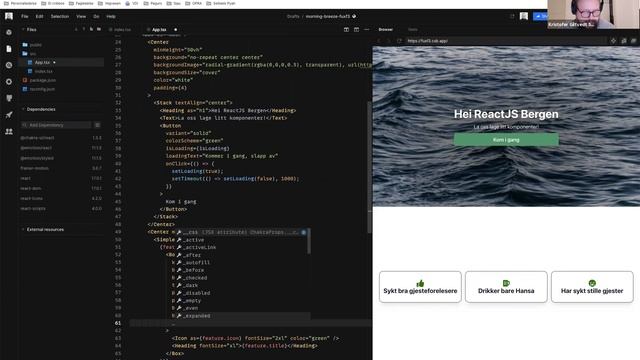Focus the Add Dependency search field
The width and height of the screenshot is (640, 360).
(x=56, y=125)
